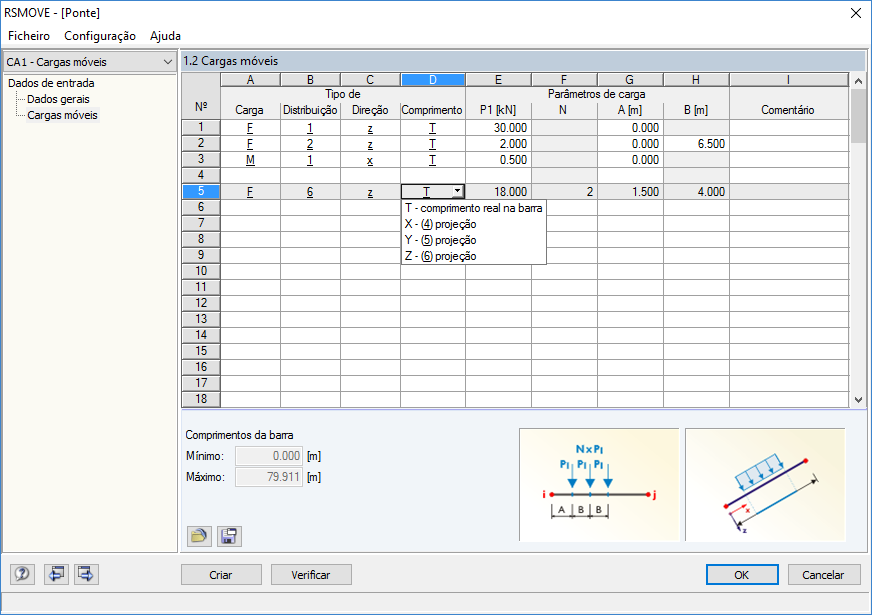This screenshot has width=872, height=615.
Task: Click the Criar button
Action: click(221, 574)
